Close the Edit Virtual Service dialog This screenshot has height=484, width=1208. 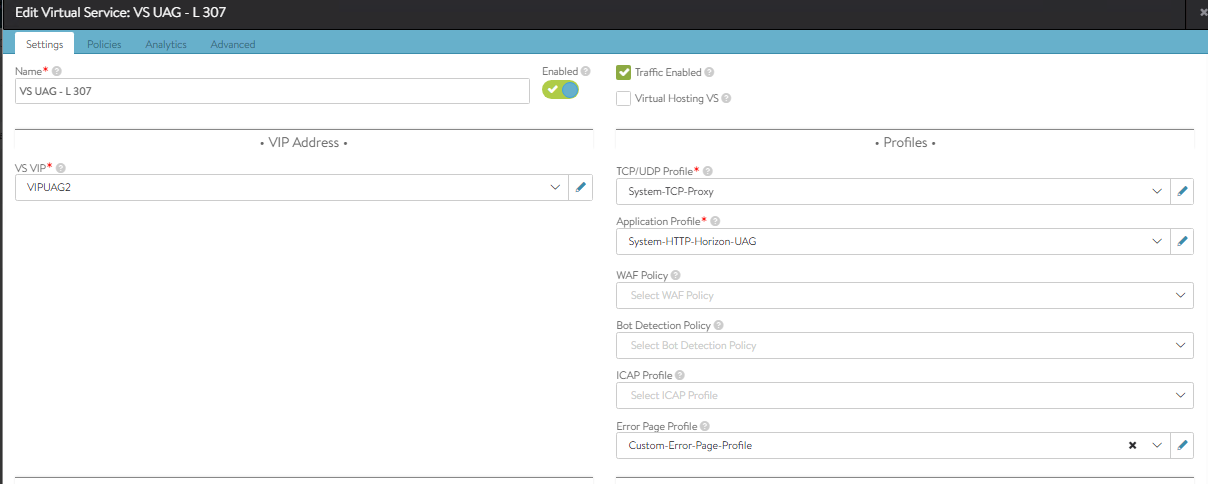coord(1202,12)
